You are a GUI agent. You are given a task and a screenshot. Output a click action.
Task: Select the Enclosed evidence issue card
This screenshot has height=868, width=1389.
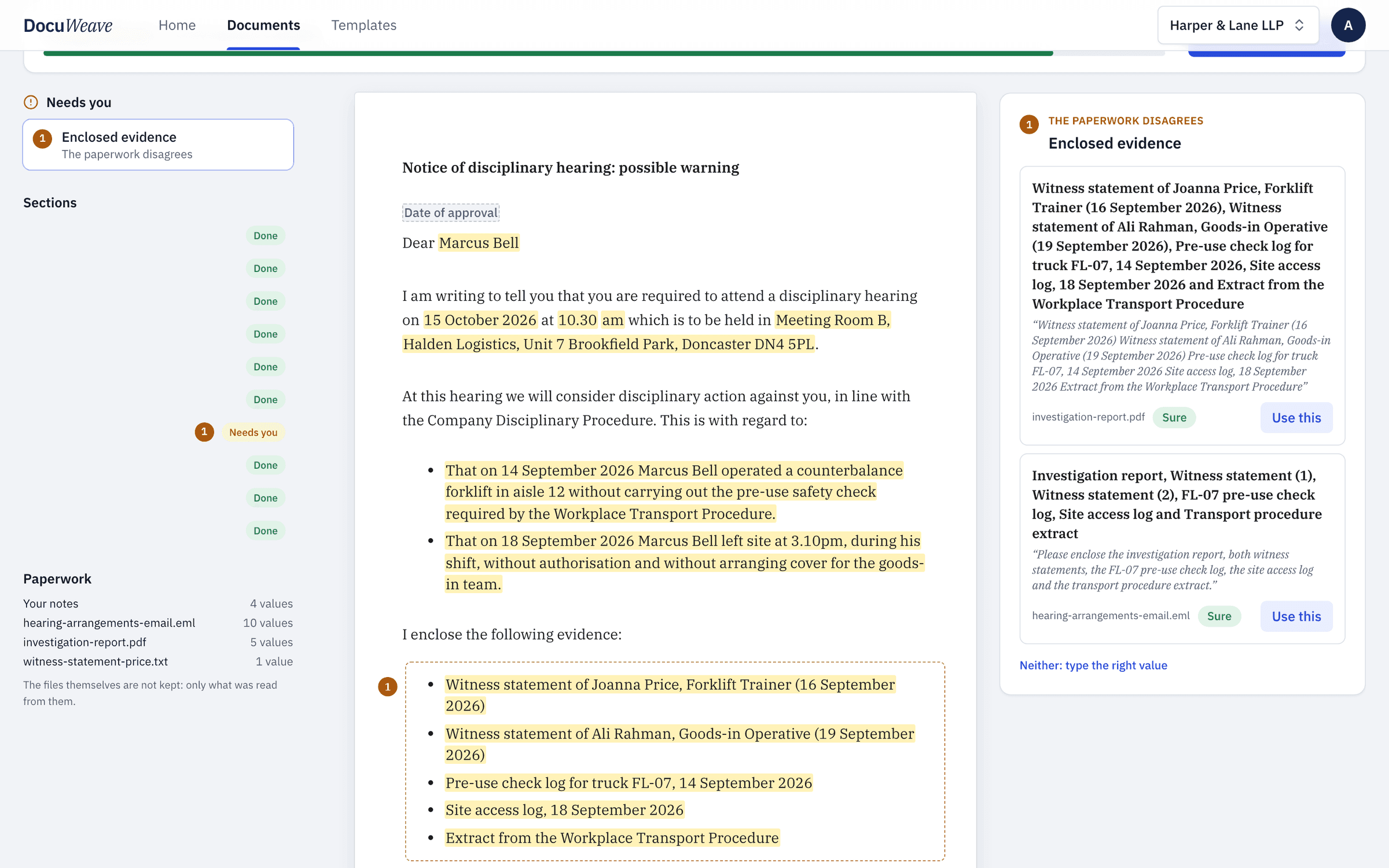click(x=158, y=145)
